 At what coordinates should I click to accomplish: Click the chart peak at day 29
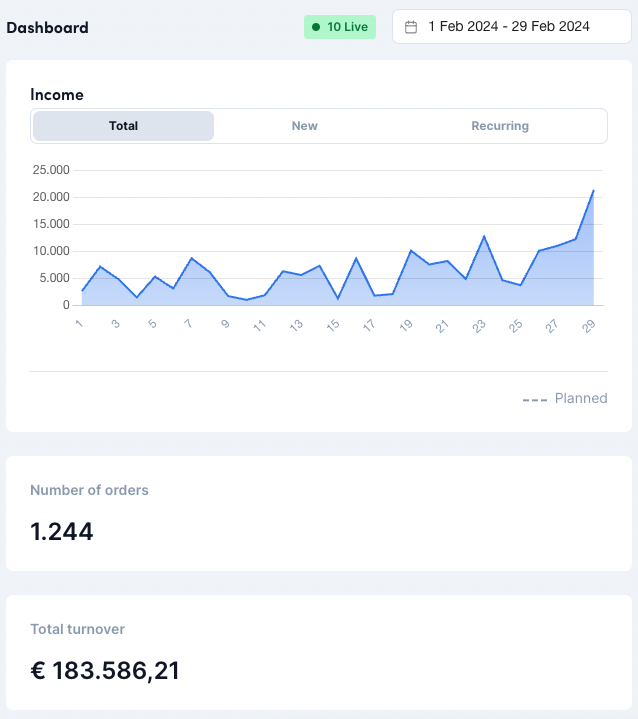pyautogui.click(x=593, y=190)
